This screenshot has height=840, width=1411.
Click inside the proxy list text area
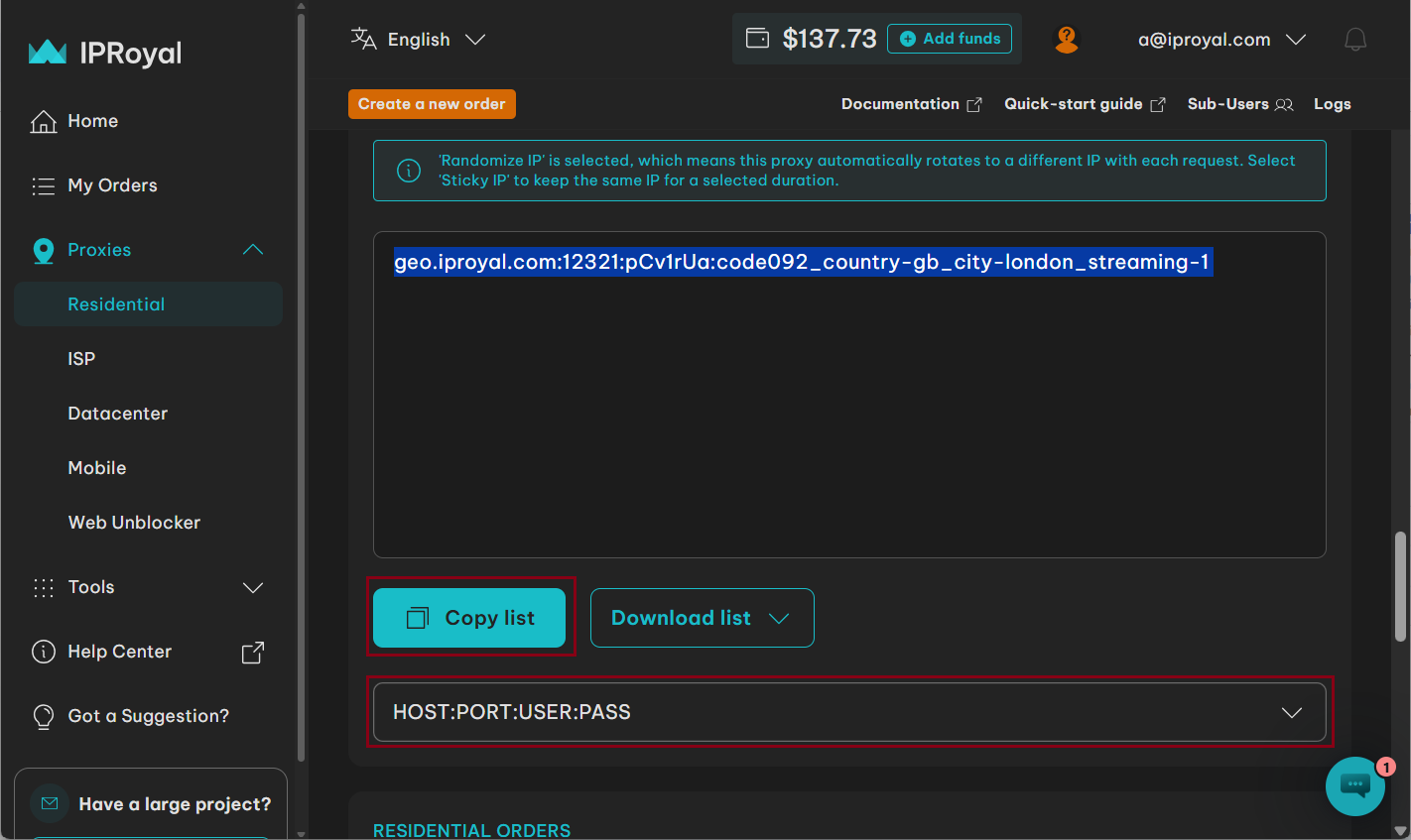click(848, 417)
